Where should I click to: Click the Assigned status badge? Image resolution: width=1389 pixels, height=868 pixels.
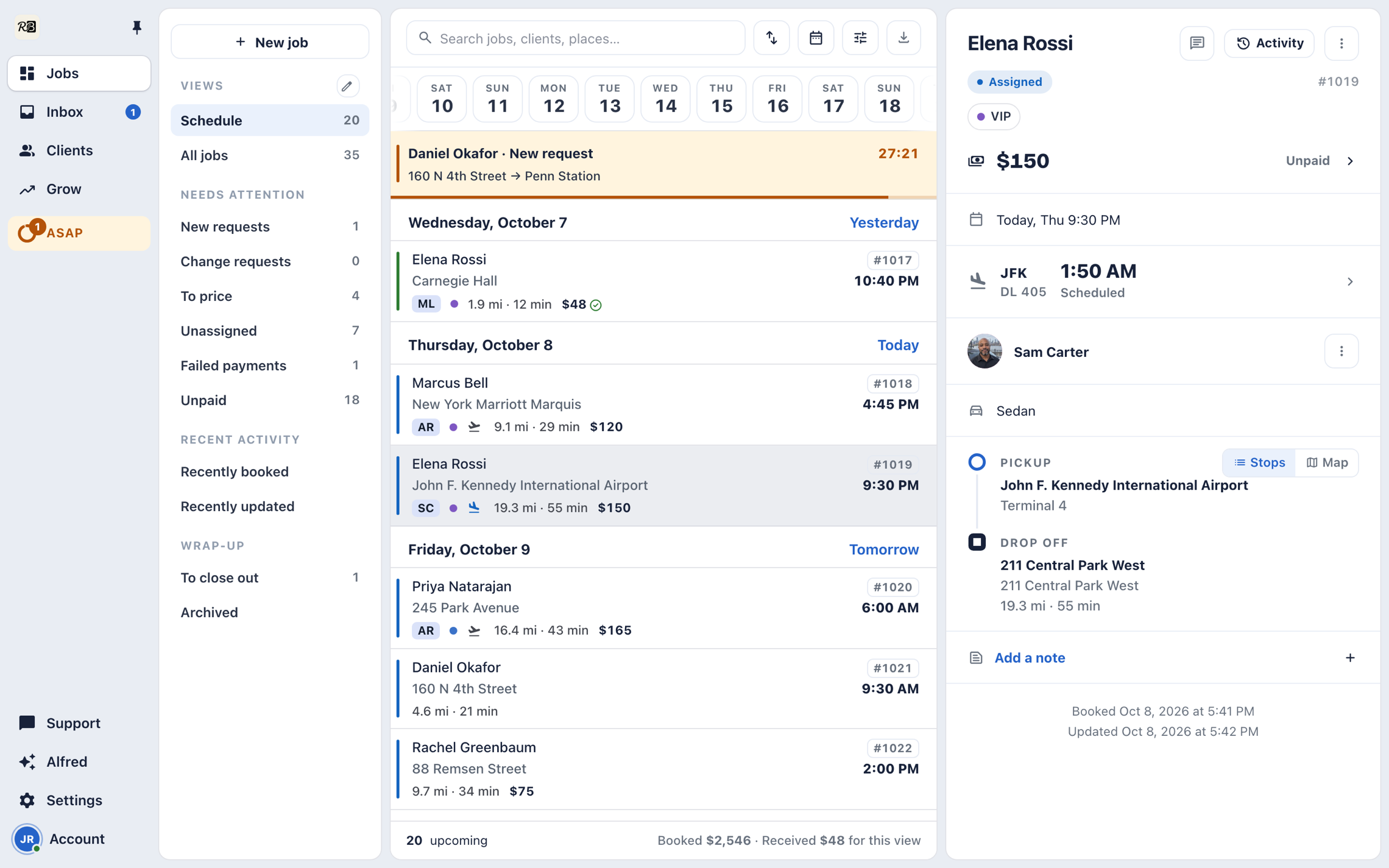1009,82
